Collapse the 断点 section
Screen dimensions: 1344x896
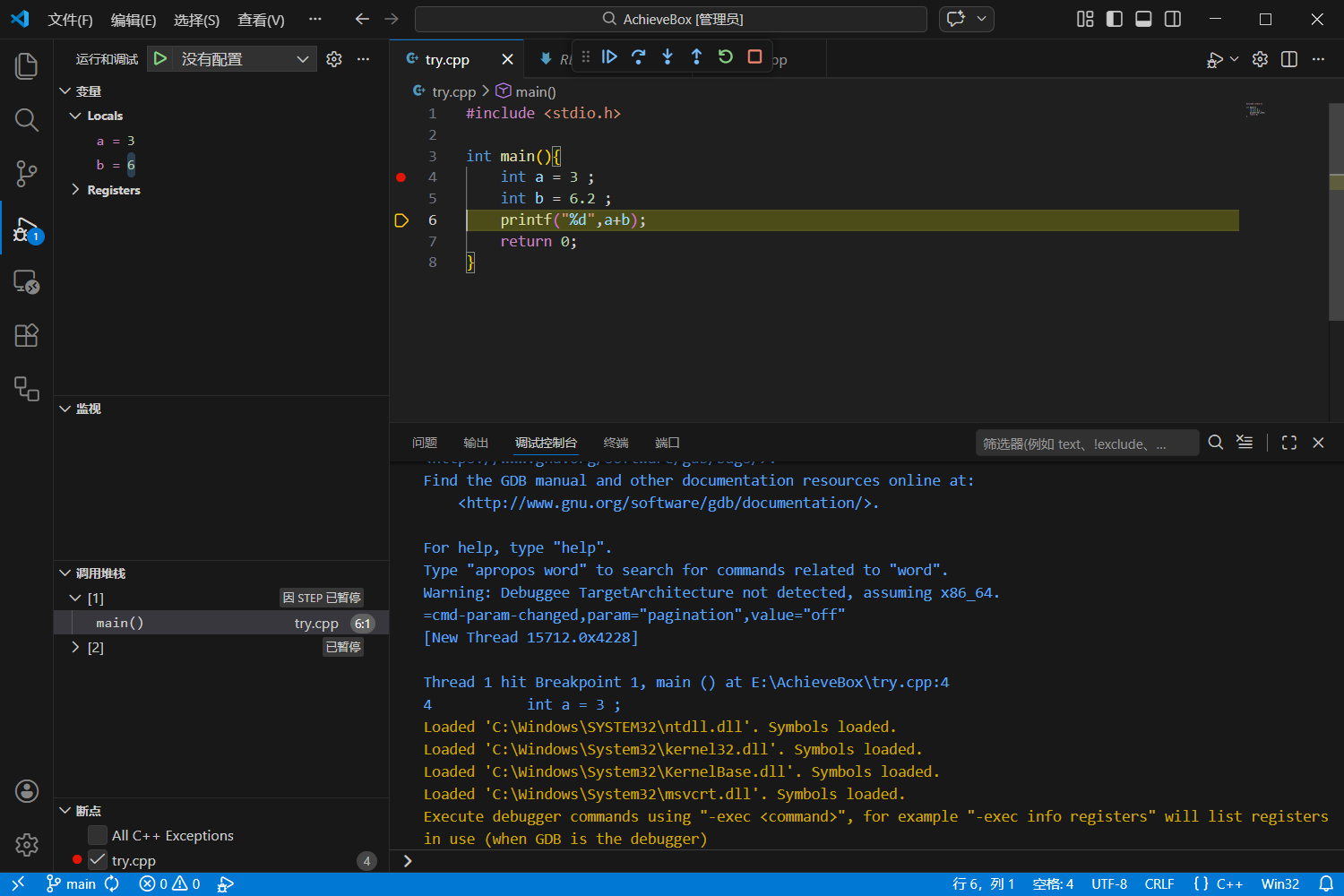click(x=65, y=811)
